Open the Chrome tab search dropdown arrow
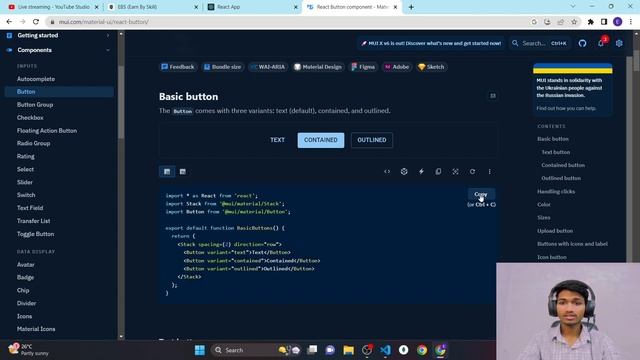 pos(573,7)
